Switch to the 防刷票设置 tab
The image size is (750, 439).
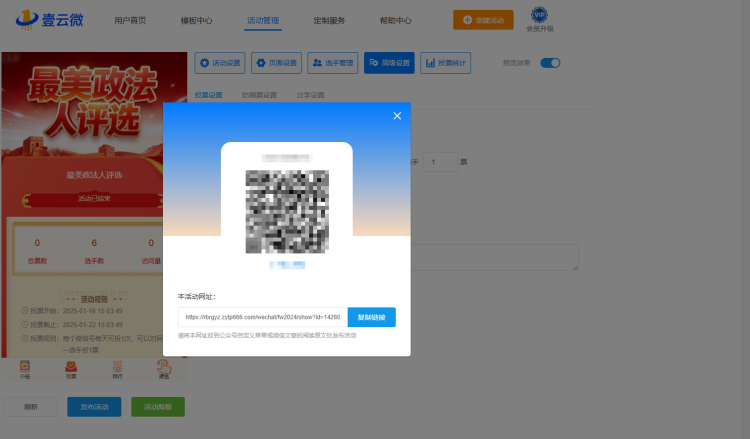click(x=259, y=95)
